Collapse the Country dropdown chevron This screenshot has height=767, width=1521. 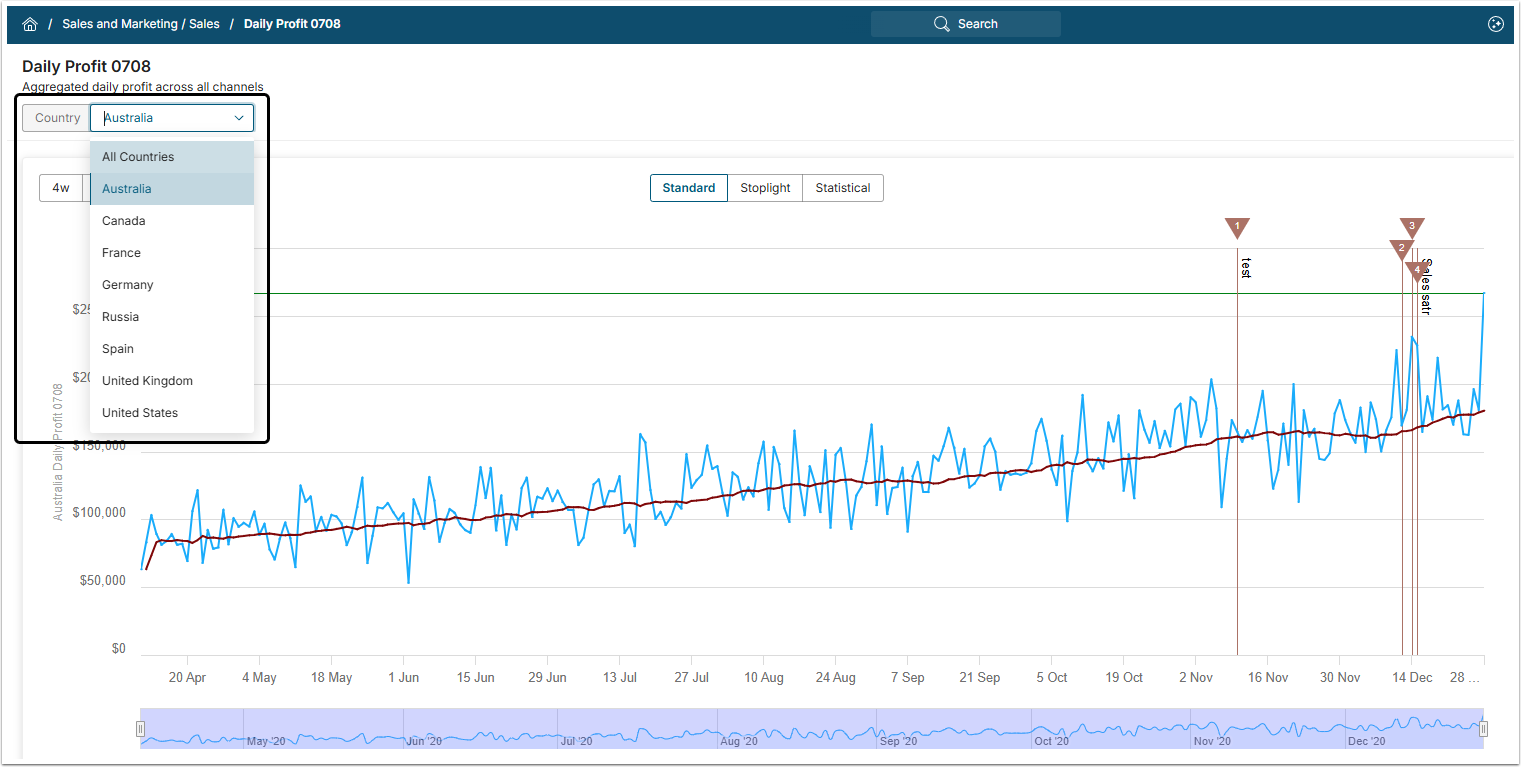pos(239,118)
